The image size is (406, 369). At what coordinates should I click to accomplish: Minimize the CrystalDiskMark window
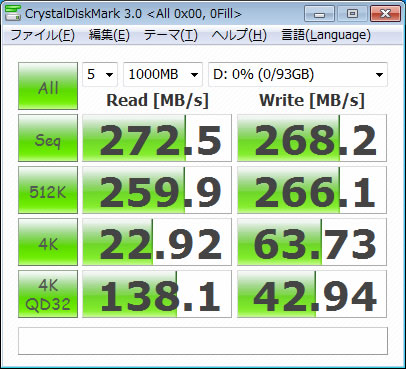[319, 14]
